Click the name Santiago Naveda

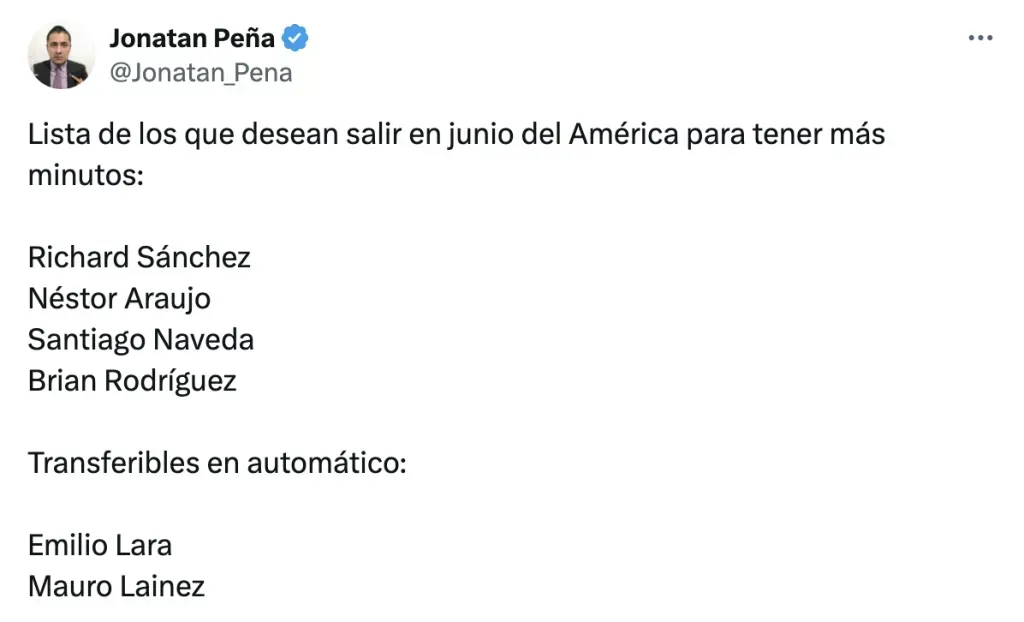[x=141, y=339]
